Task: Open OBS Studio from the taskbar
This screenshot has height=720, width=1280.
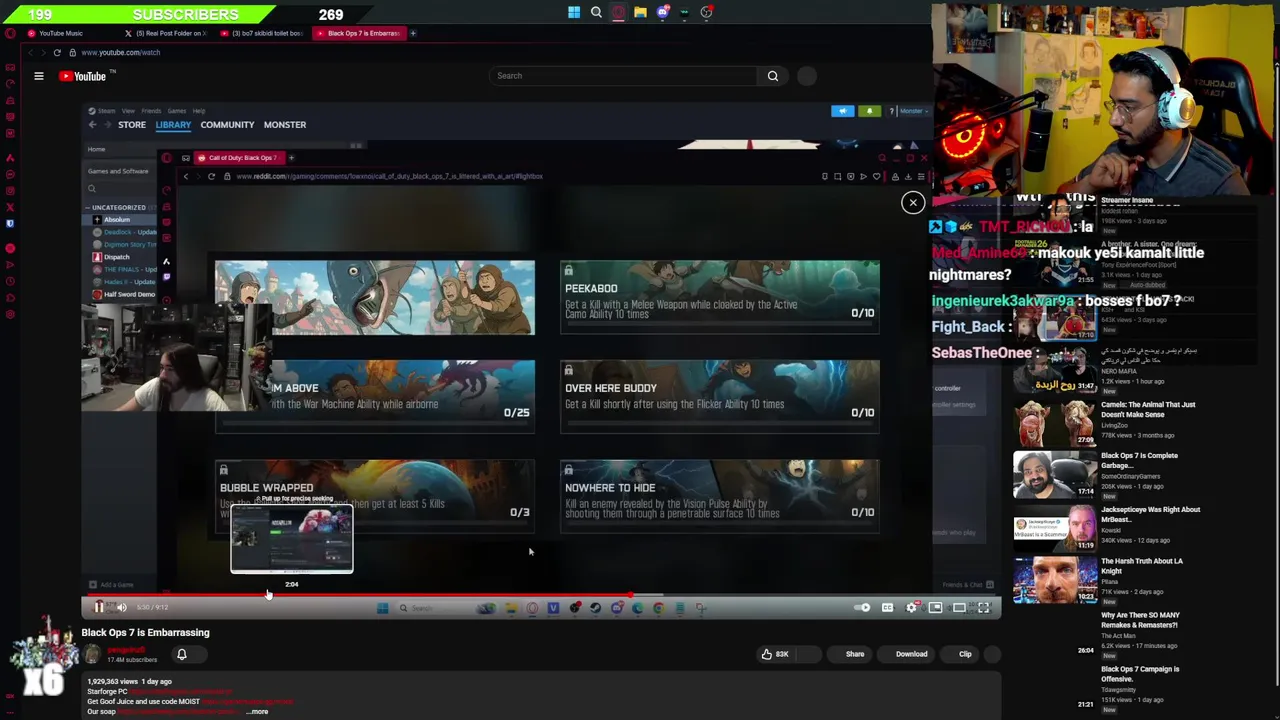Action: 706,12
